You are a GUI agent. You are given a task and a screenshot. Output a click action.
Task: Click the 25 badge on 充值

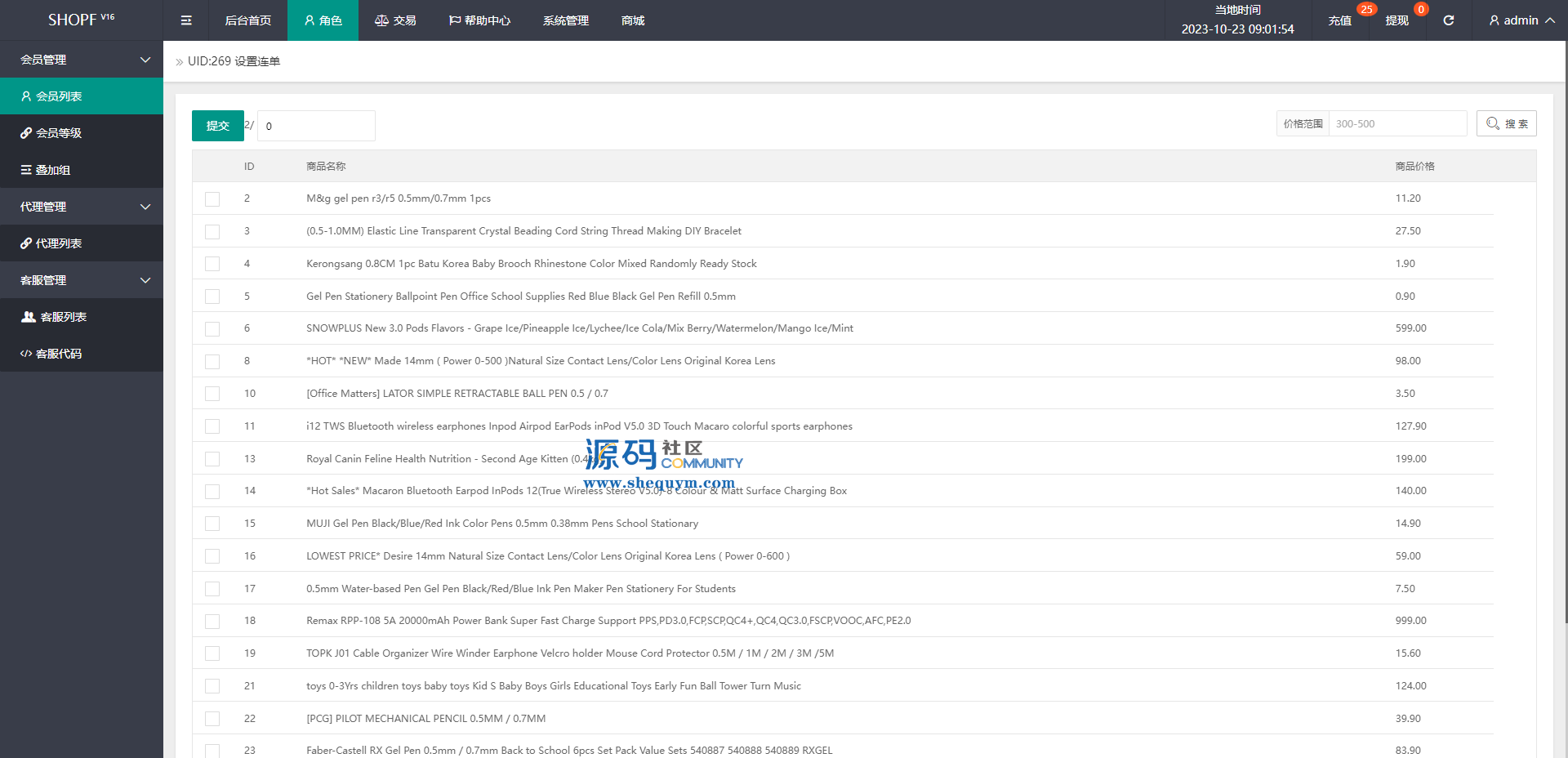pyautogui.click(x=1366, y=10)
